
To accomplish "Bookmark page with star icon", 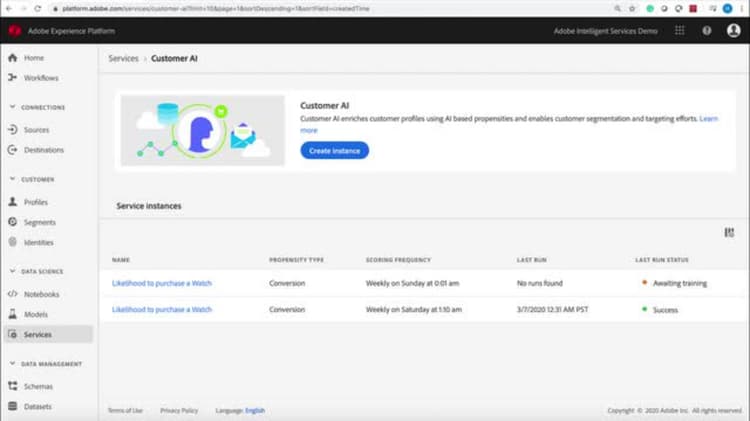I will point(632,9).
